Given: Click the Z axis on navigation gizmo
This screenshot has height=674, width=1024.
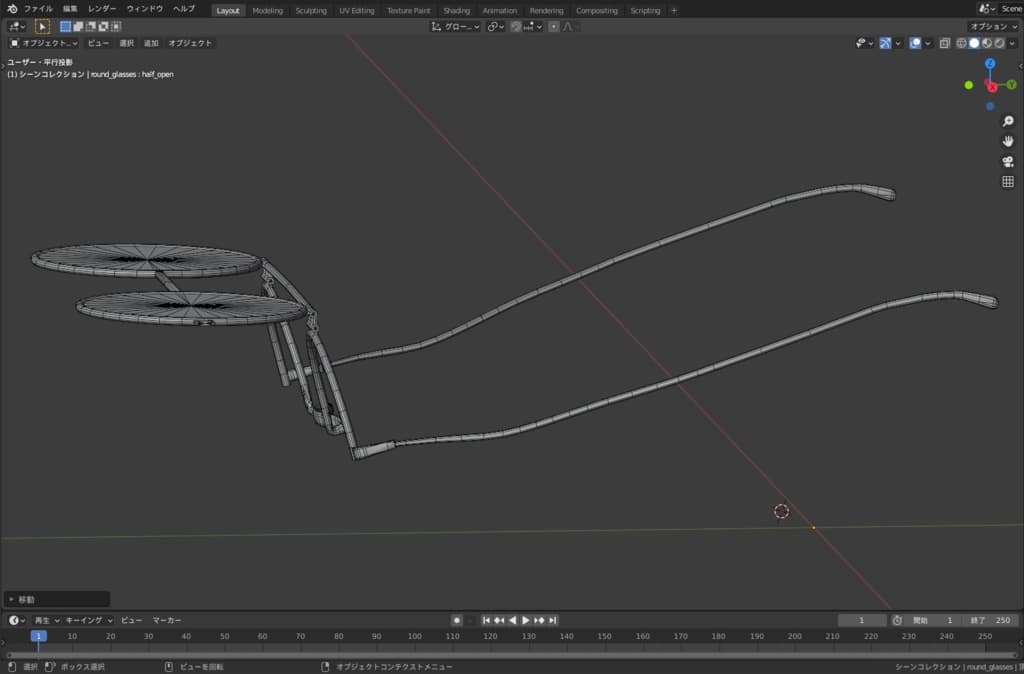Looking at the screenshot, I should tap(989, 64).
